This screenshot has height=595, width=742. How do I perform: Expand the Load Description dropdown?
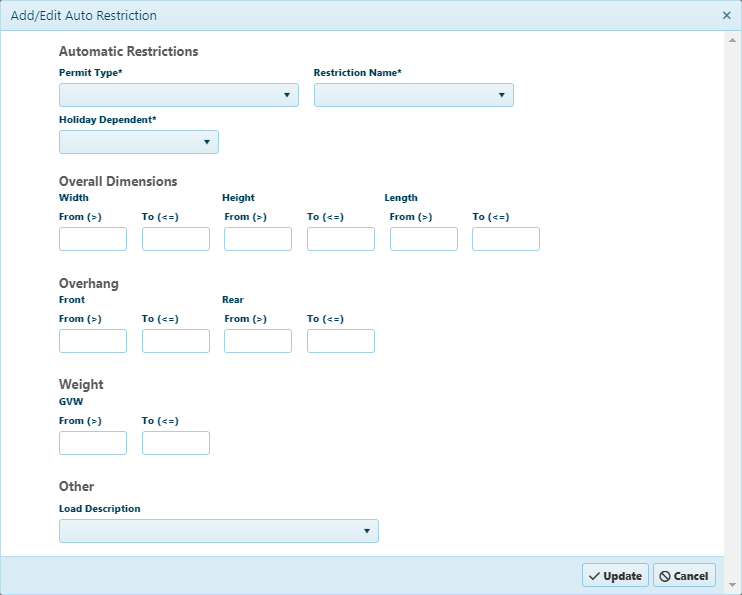click(x=219, y=531)
